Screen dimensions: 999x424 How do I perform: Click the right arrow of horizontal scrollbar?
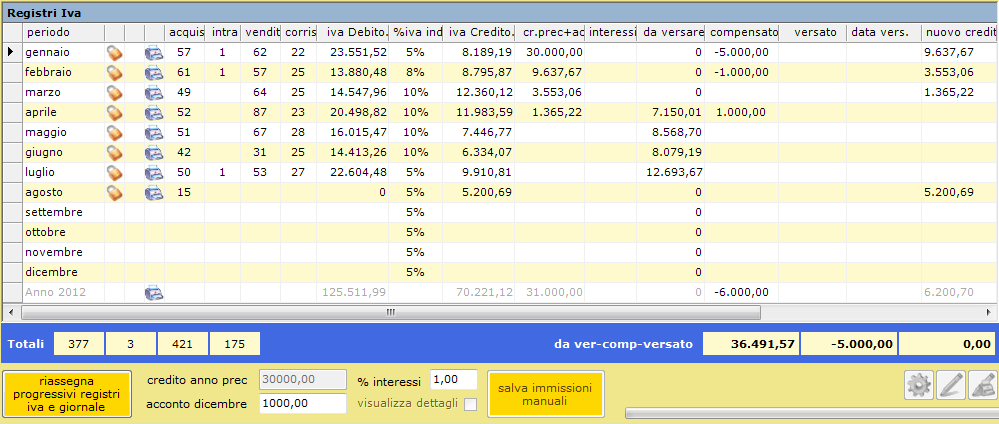pyautogui.click(x=990, y=312)
